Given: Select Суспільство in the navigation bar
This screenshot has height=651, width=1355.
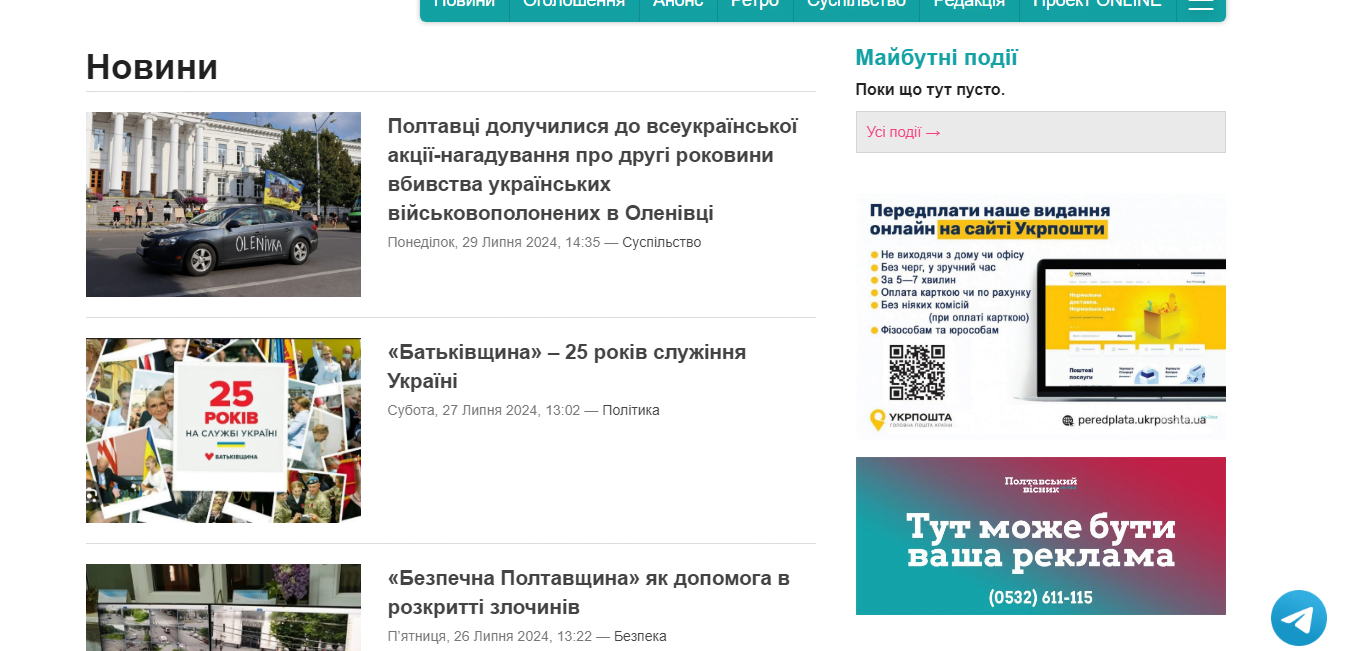Looking at the screenshot, I should (856, 5).
